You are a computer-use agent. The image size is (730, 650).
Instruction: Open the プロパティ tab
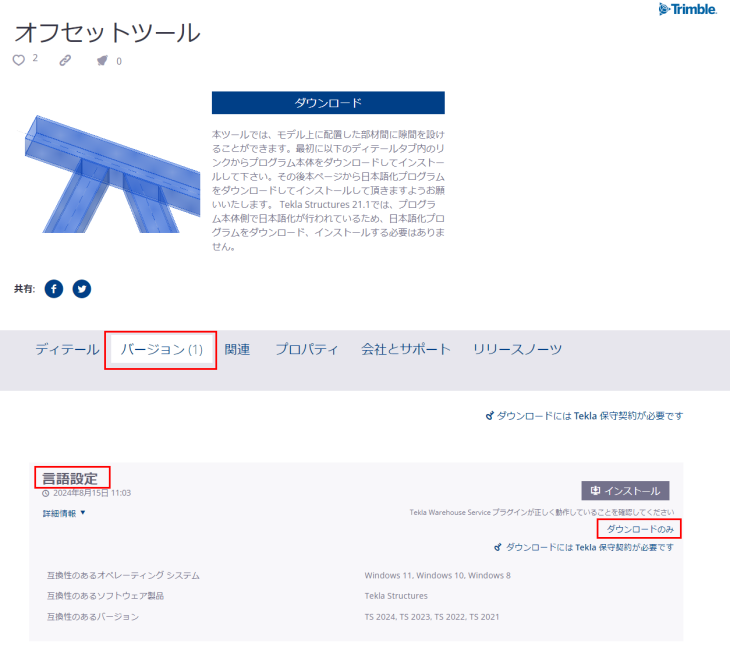point(307,349)
